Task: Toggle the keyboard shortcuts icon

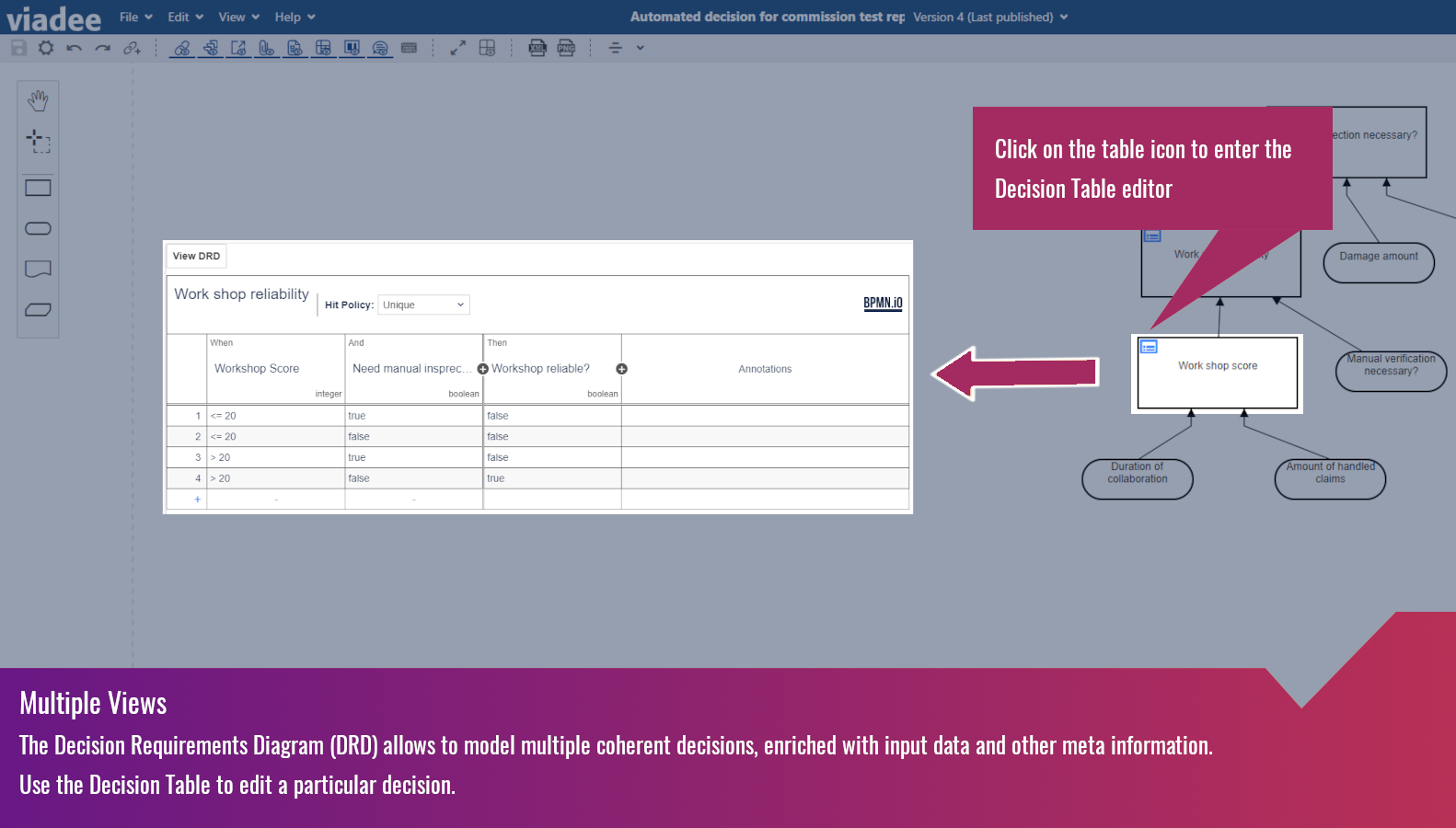Action: (410, 48)
